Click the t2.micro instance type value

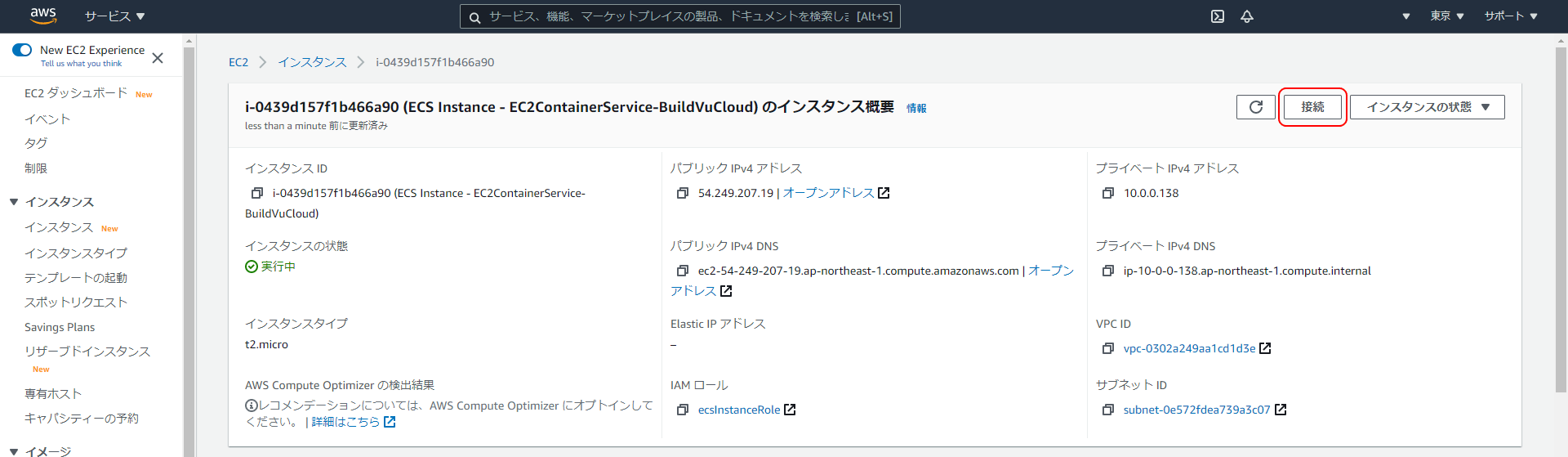[x=266, y=344]
